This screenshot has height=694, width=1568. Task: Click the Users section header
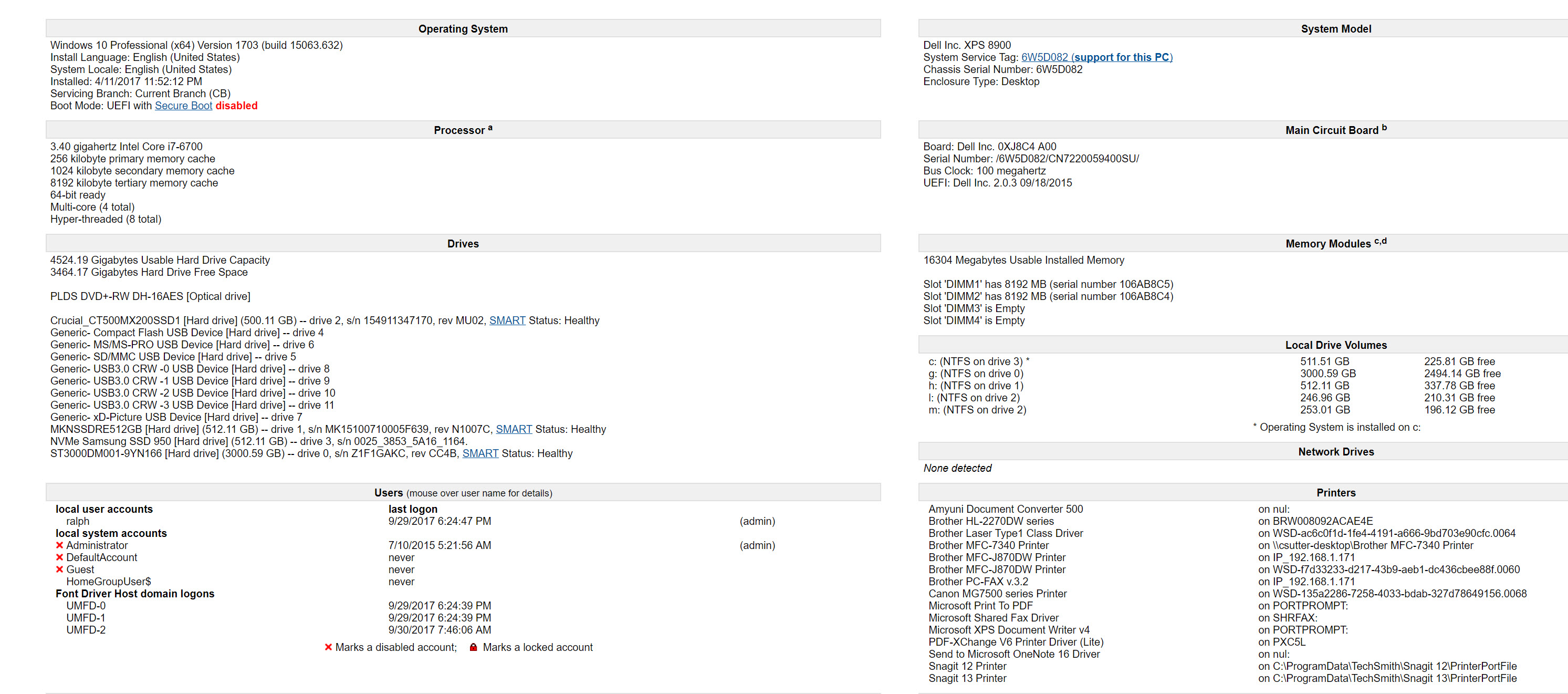click(x=463, y=492)
